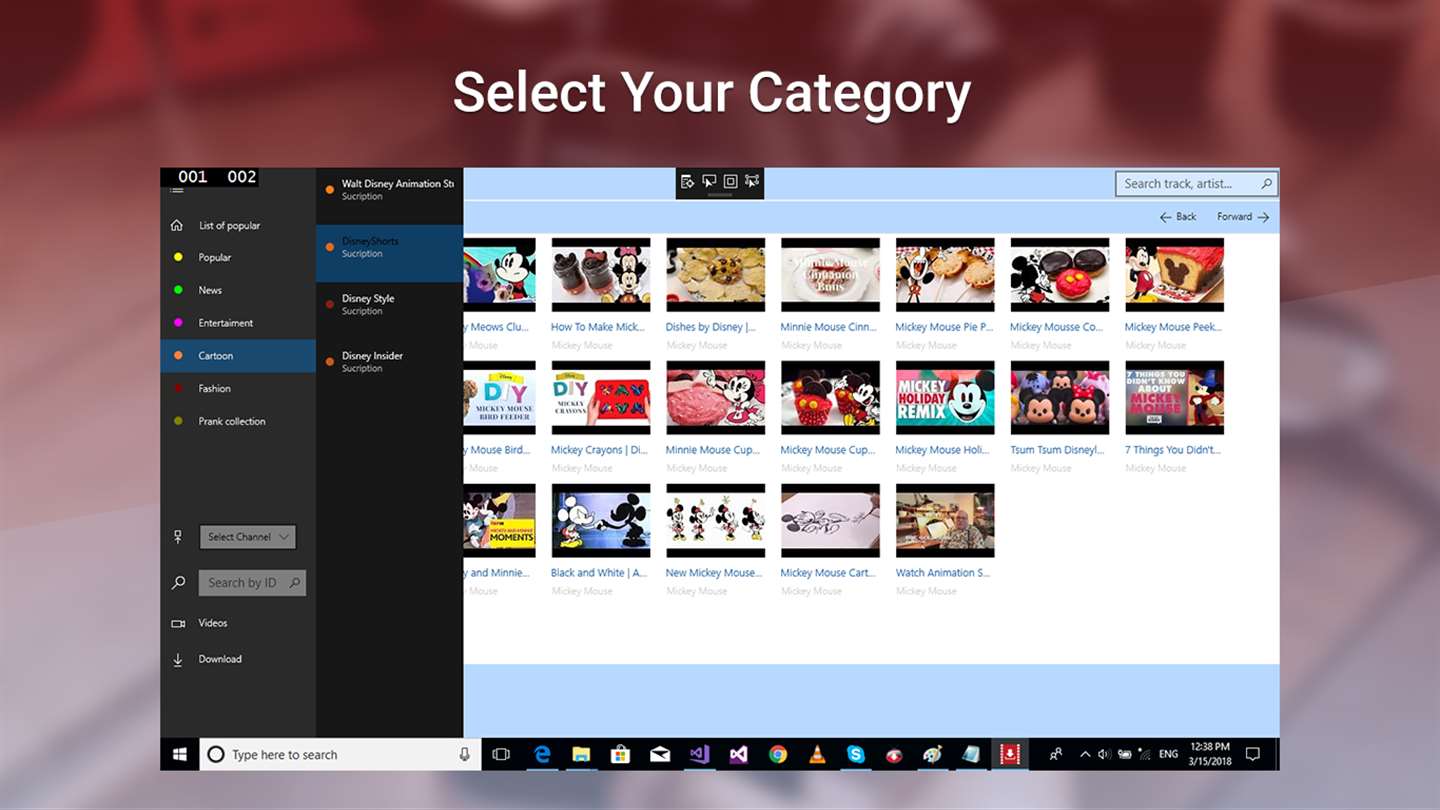
Task: Open Microsoft Store from taskbar
Action: coord(620,755)
